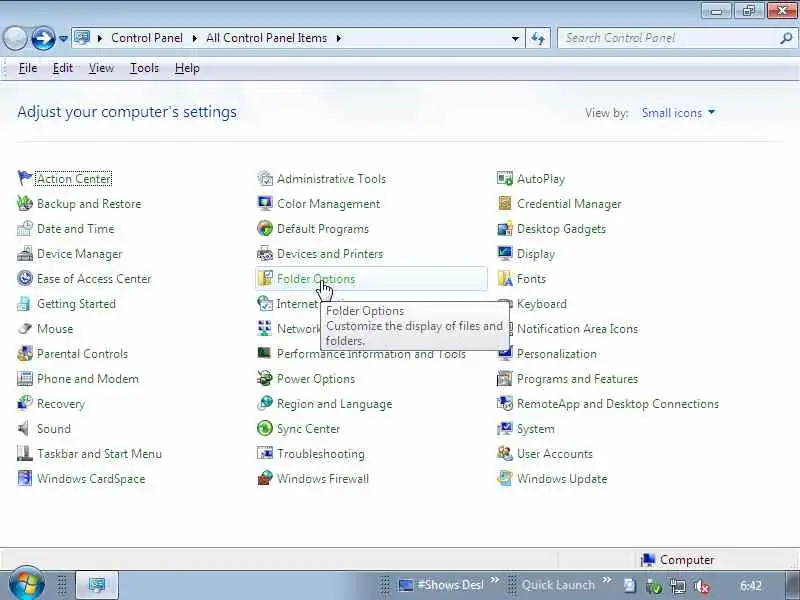The height and width of the screenshot is (600, 800).
Task: Open the File menu
Action: click(28, 68)
